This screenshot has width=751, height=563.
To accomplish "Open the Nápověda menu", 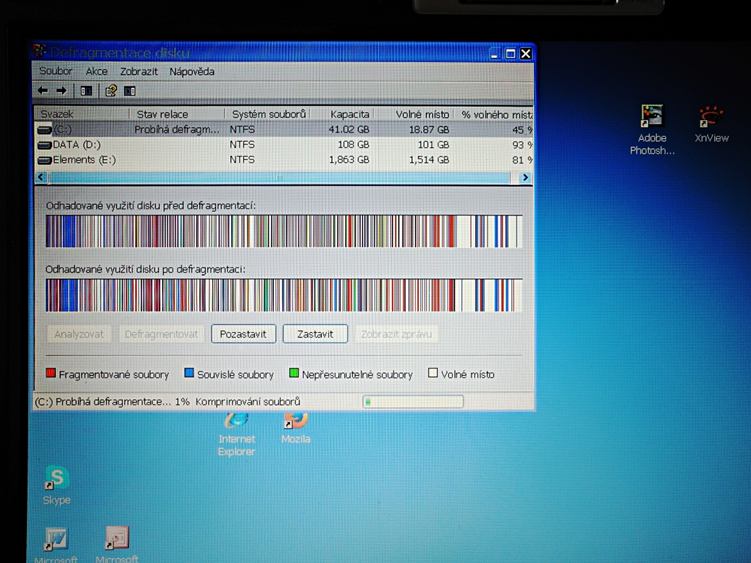I will point(192,72).
